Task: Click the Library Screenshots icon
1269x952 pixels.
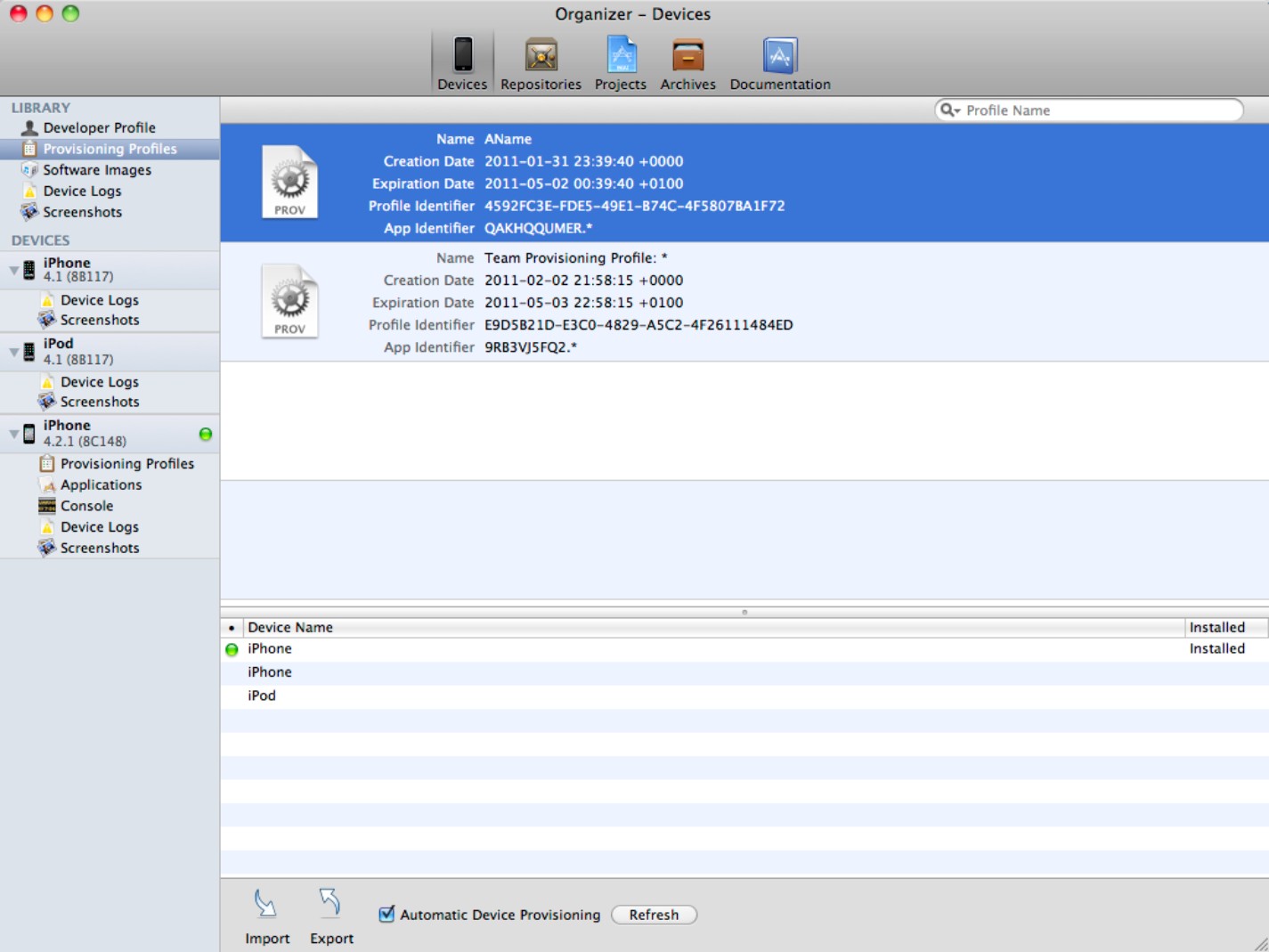Action: point(29,212)
